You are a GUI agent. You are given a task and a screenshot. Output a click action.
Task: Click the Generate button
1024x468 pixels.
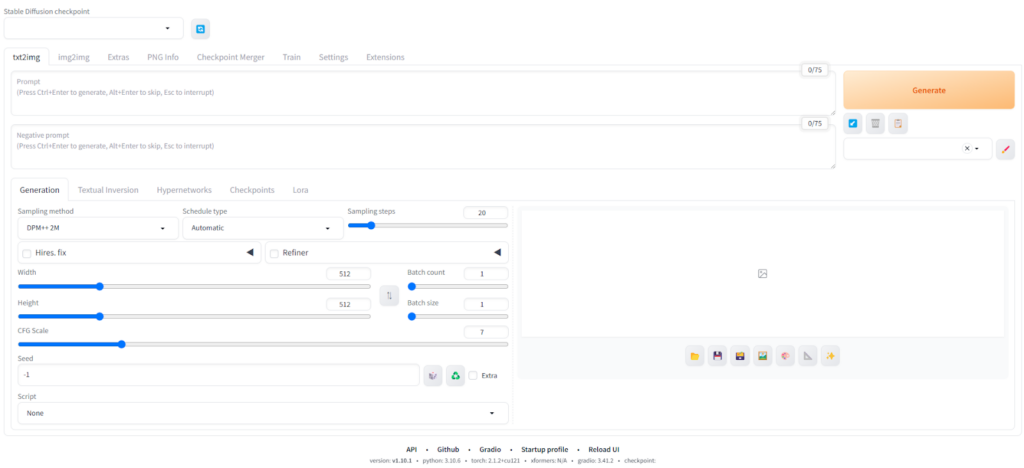929,90
